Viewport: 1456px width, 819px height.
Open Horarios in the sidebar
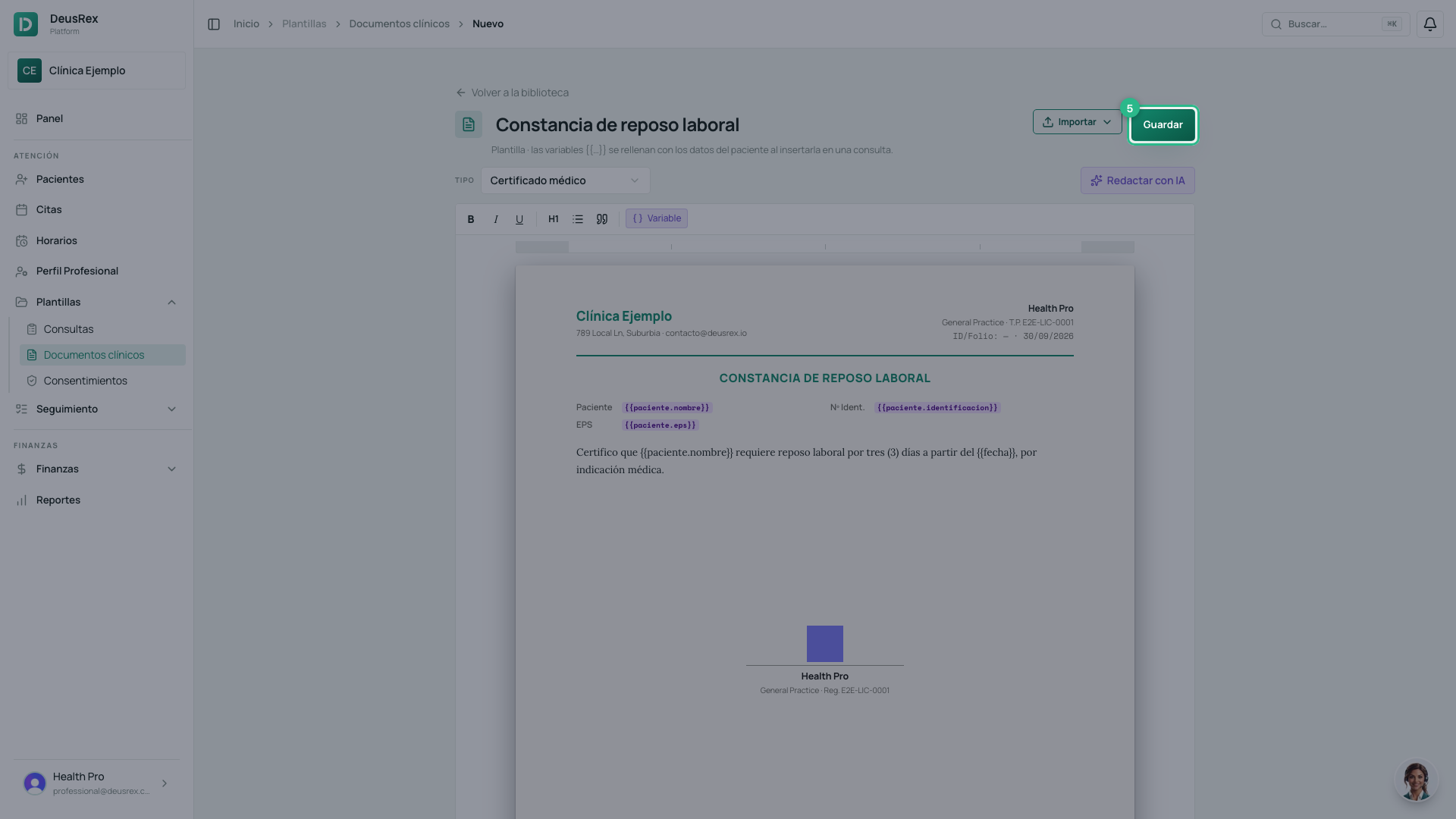coord(97,240)
